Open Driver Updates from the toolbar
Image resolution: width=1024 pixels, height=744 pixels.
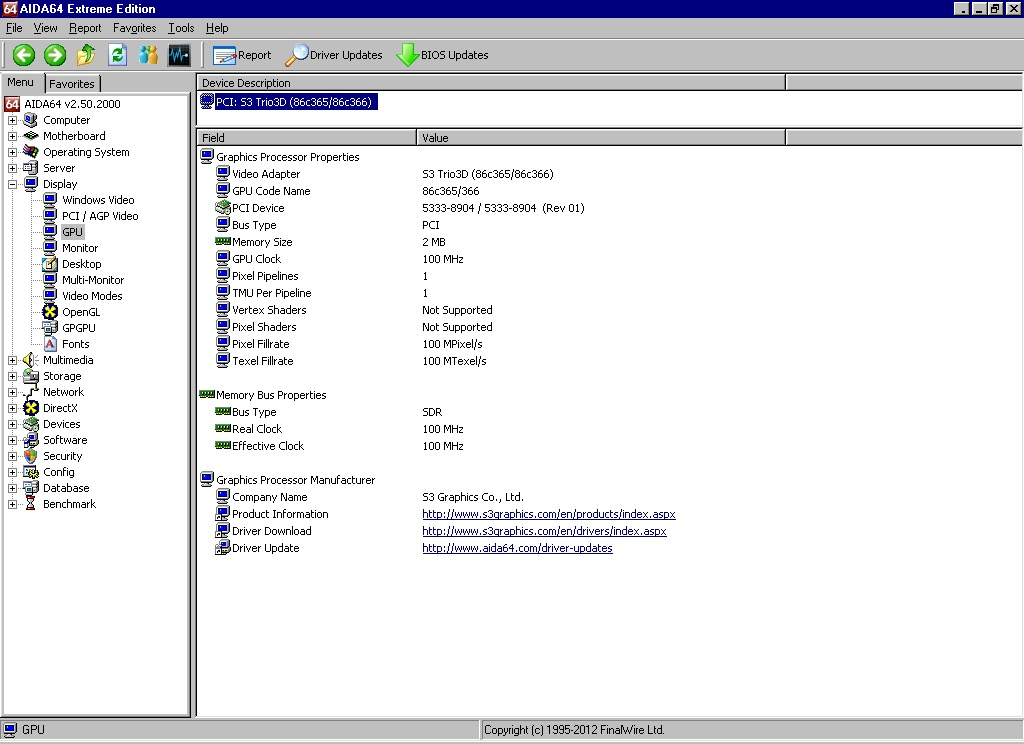tap(334, 55)
